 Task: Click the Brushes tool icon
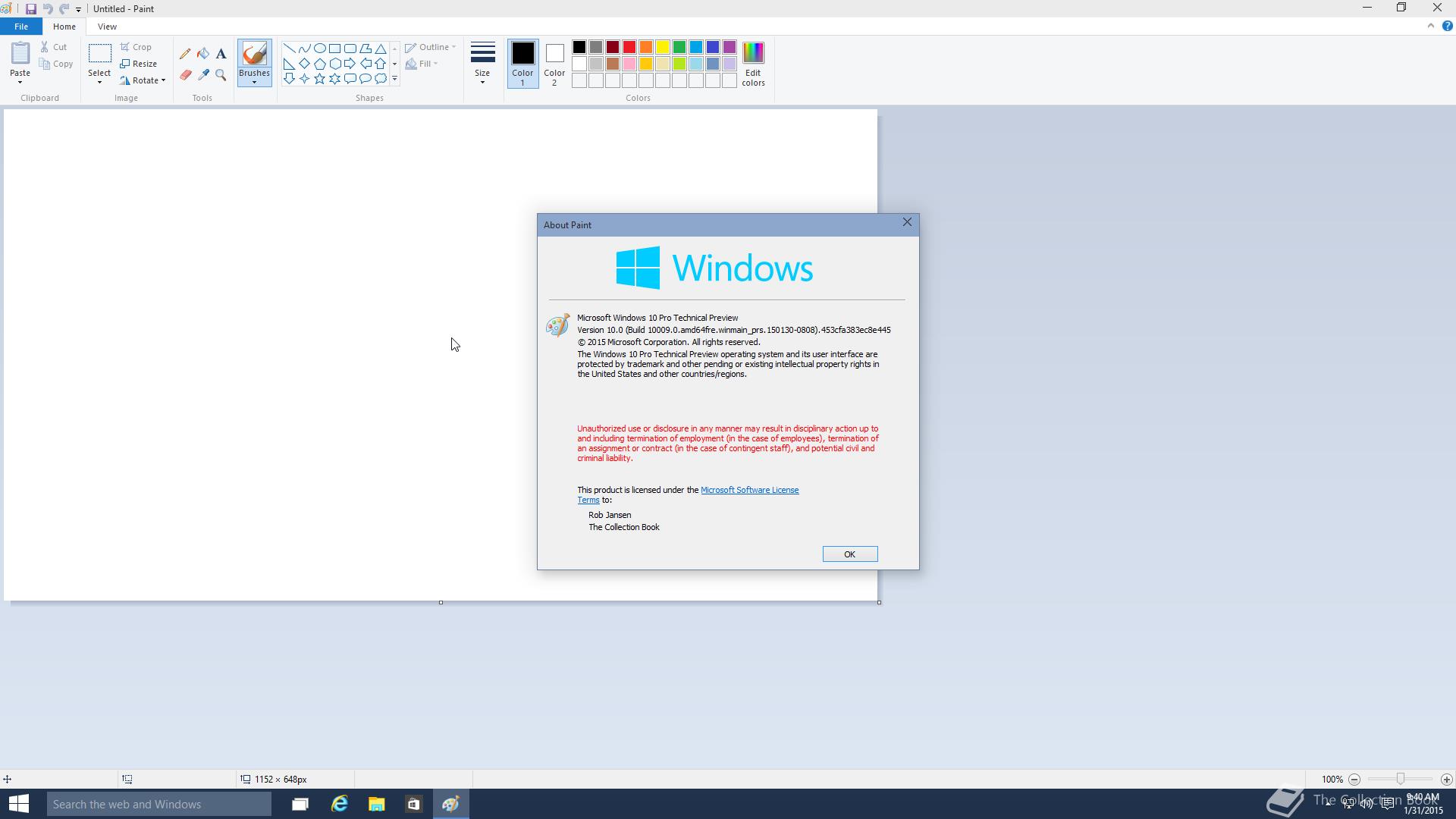tap(254, 53)
